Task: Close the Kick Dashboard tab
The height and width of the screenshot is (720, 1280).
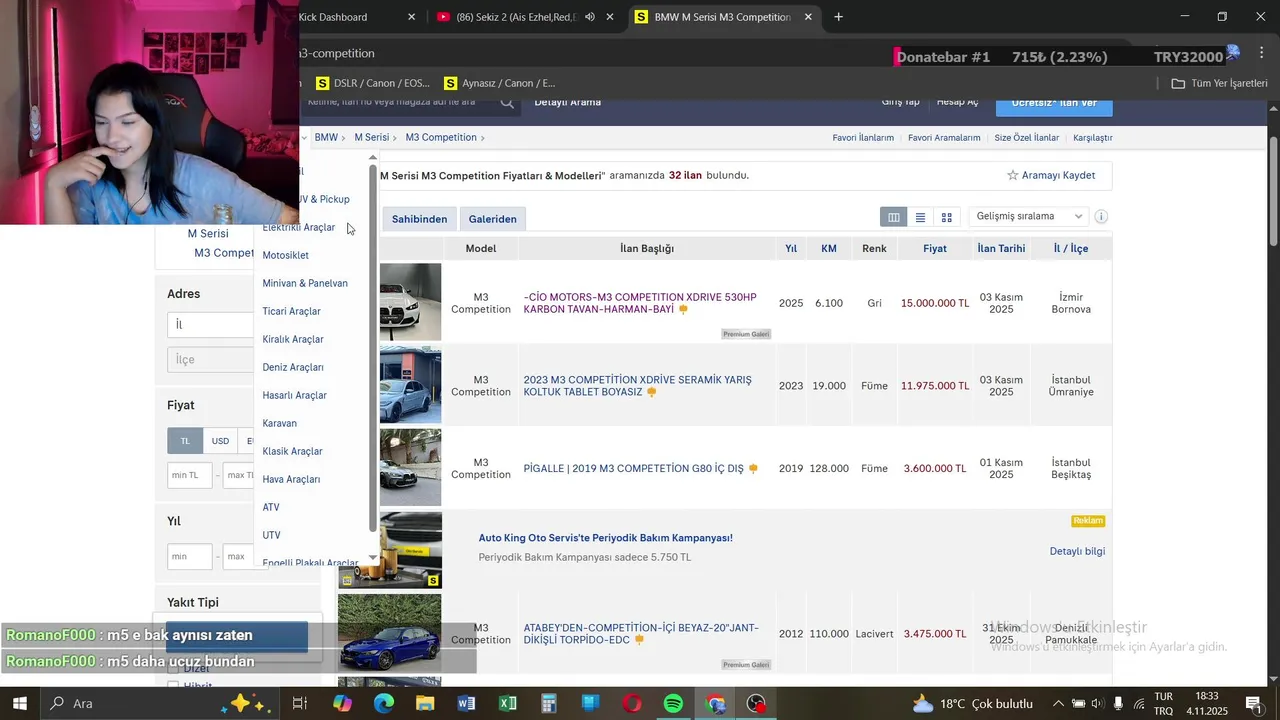Action: [x=412, y=17]
